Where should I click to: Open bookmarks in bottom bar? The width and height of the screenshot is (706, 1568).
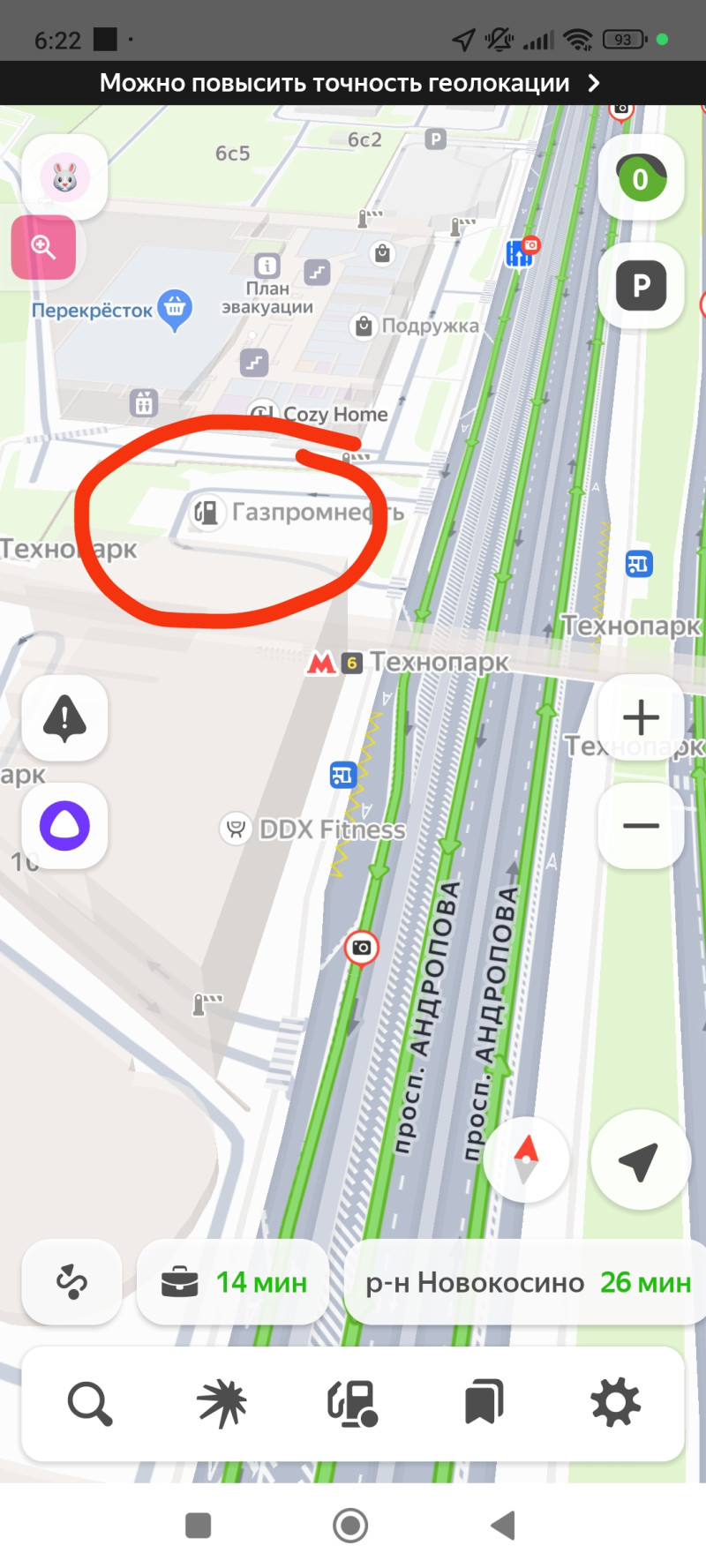point(484,1403)
